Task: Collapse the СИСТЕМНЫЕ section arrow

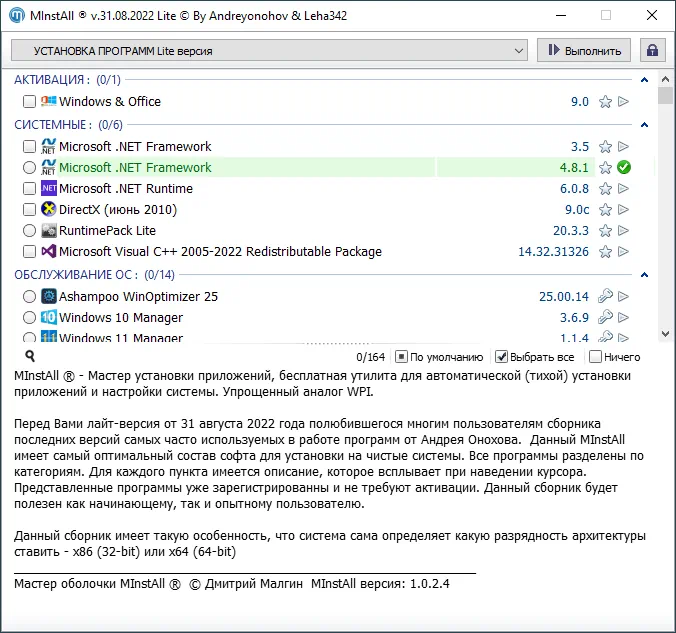Action: click(x=645, y=125)
